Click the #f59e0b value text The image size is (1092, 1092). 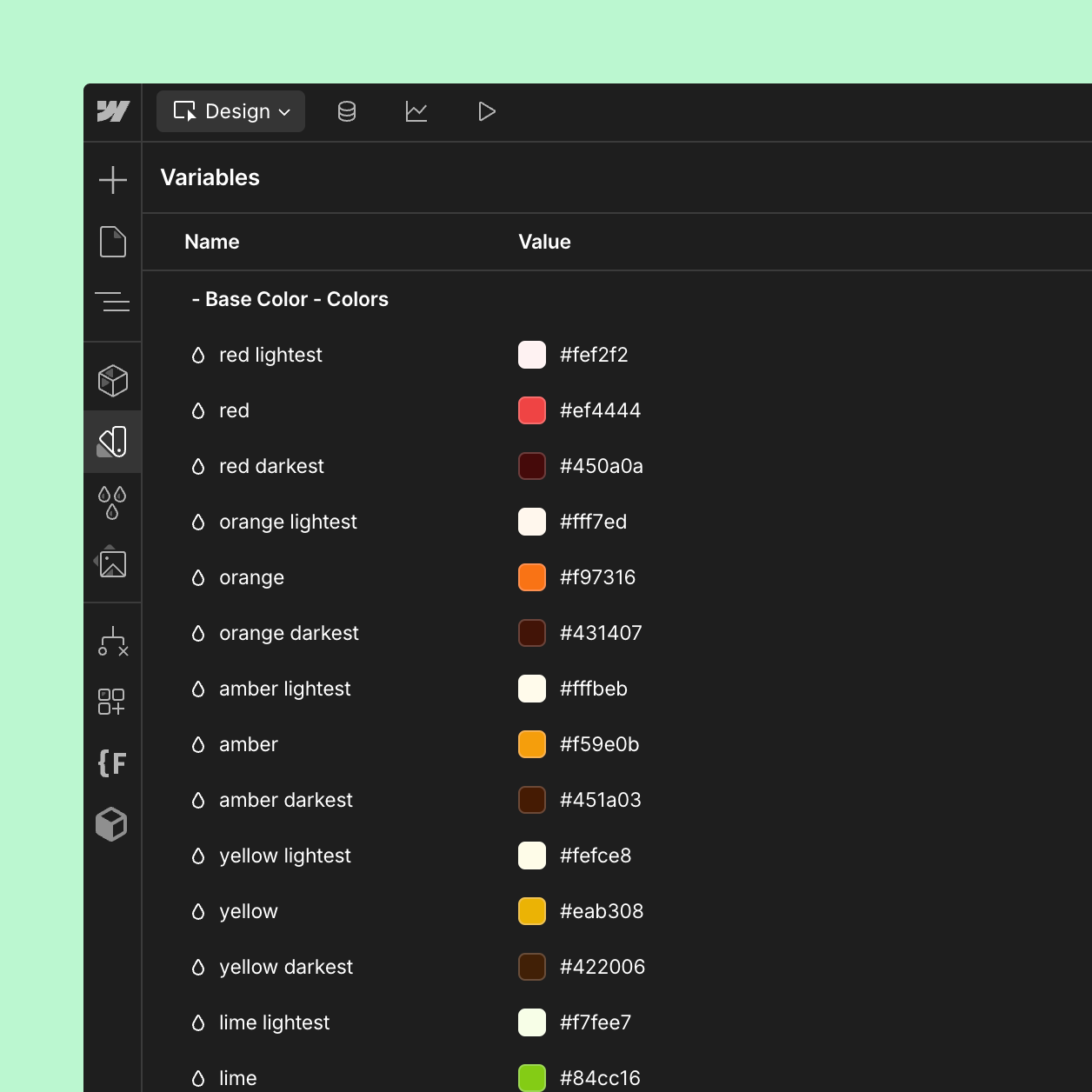click(x=599, y=744)
